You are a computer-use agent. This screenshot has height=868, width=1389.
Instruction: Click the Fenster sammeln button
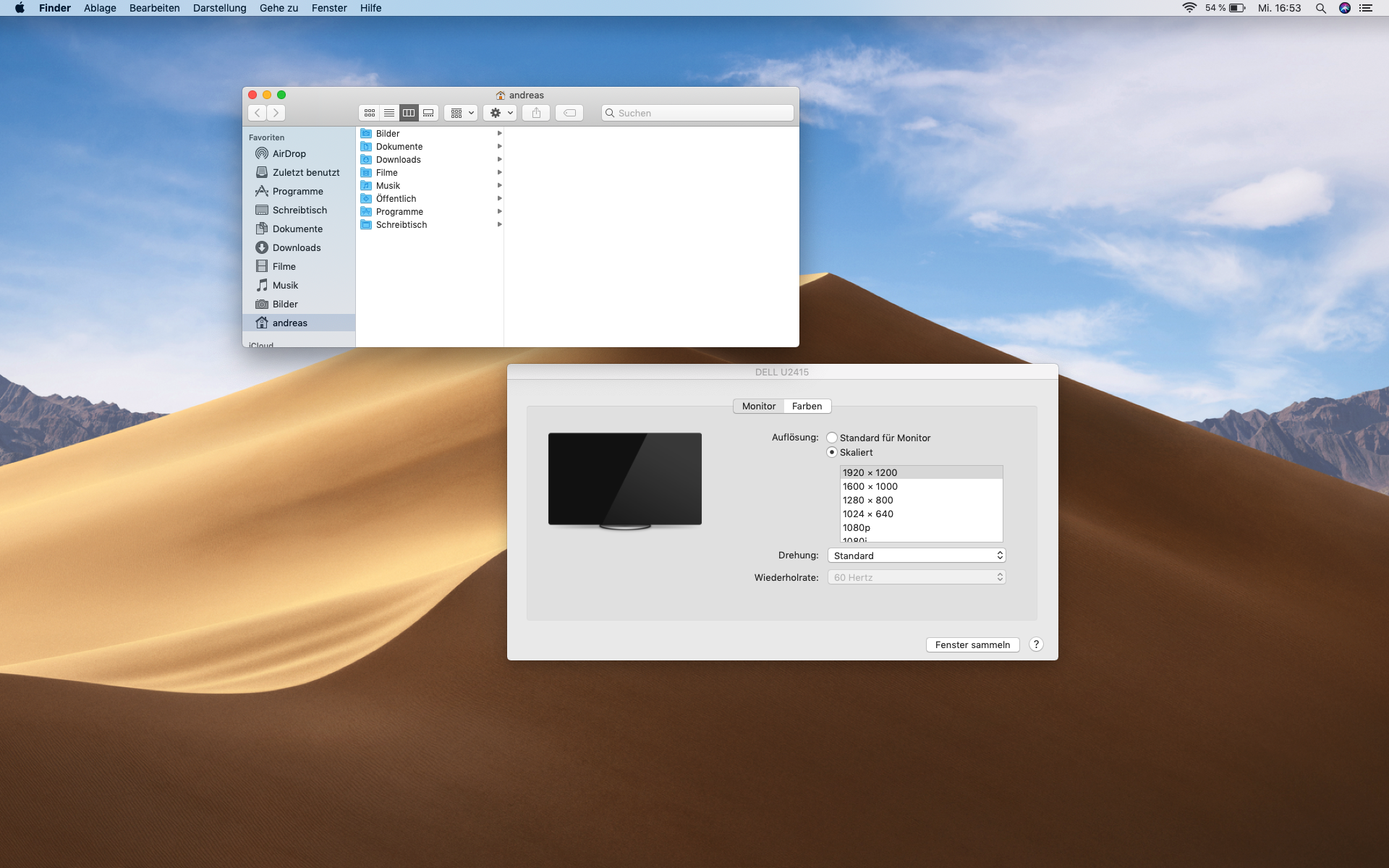pyautogui.click(x=972, y=644)
